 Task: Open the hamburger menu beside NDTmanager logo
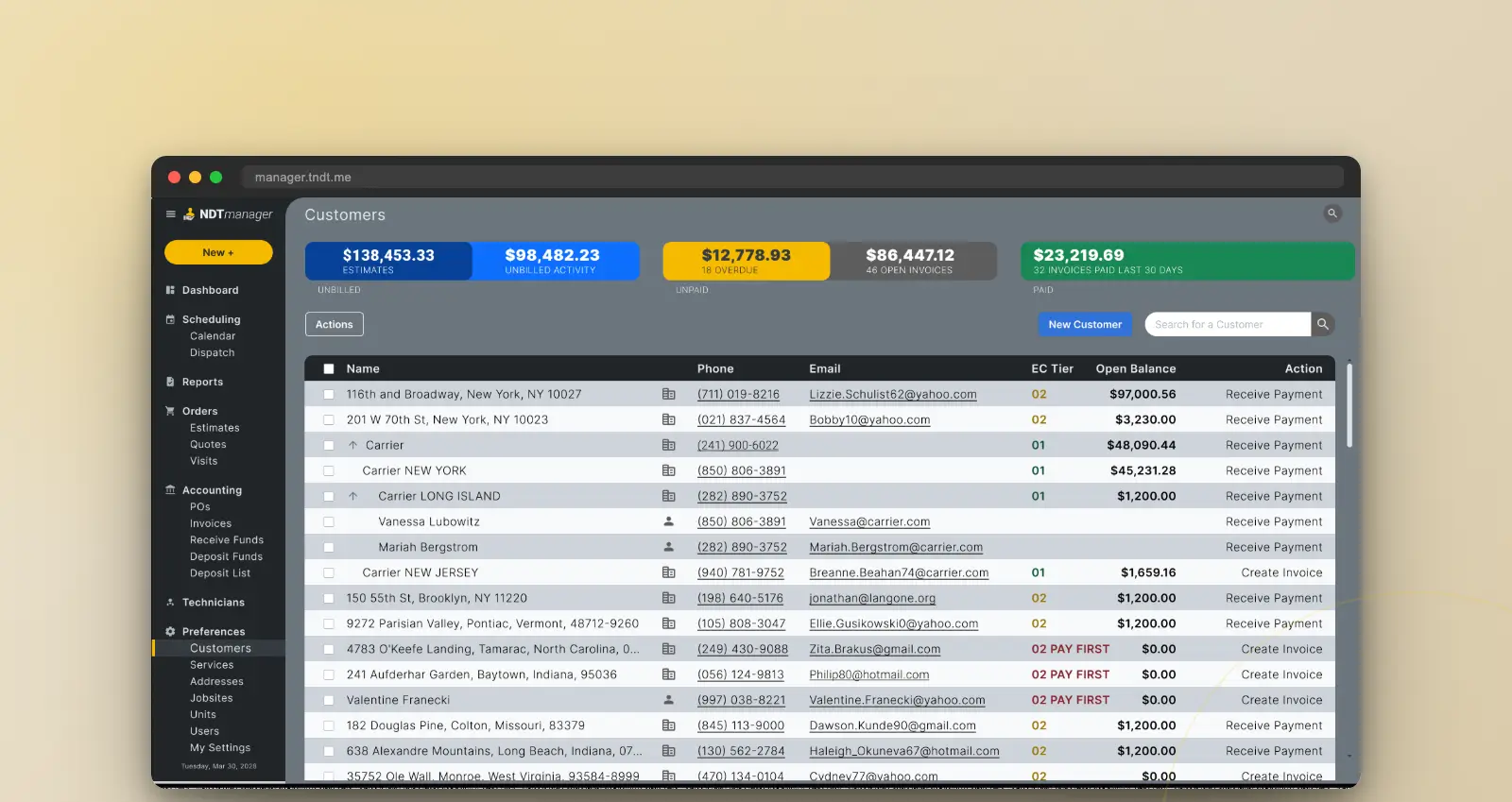170,214
